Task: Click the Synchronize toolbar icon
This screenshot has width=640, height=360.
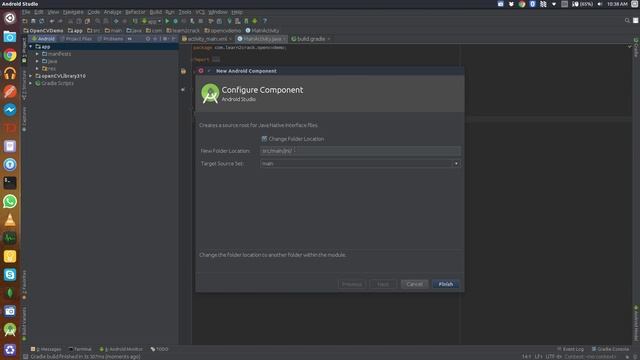Action: point(42,21)
